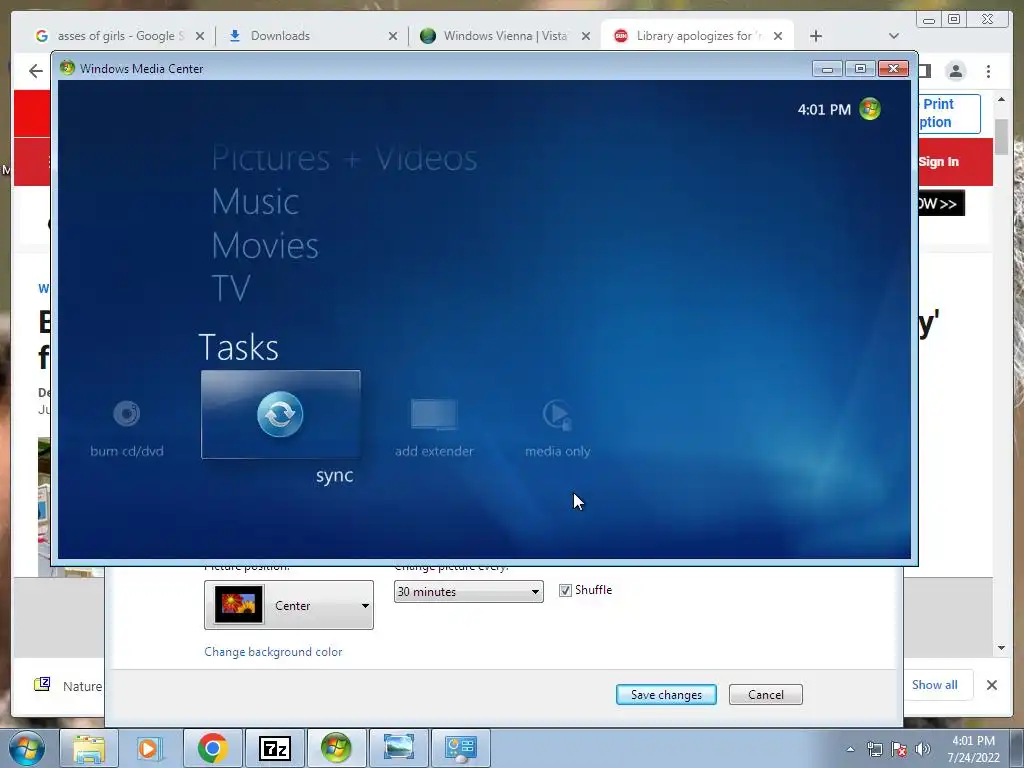
Task: Click Chrome icon on taskbar
Action: tap(212, 748)
